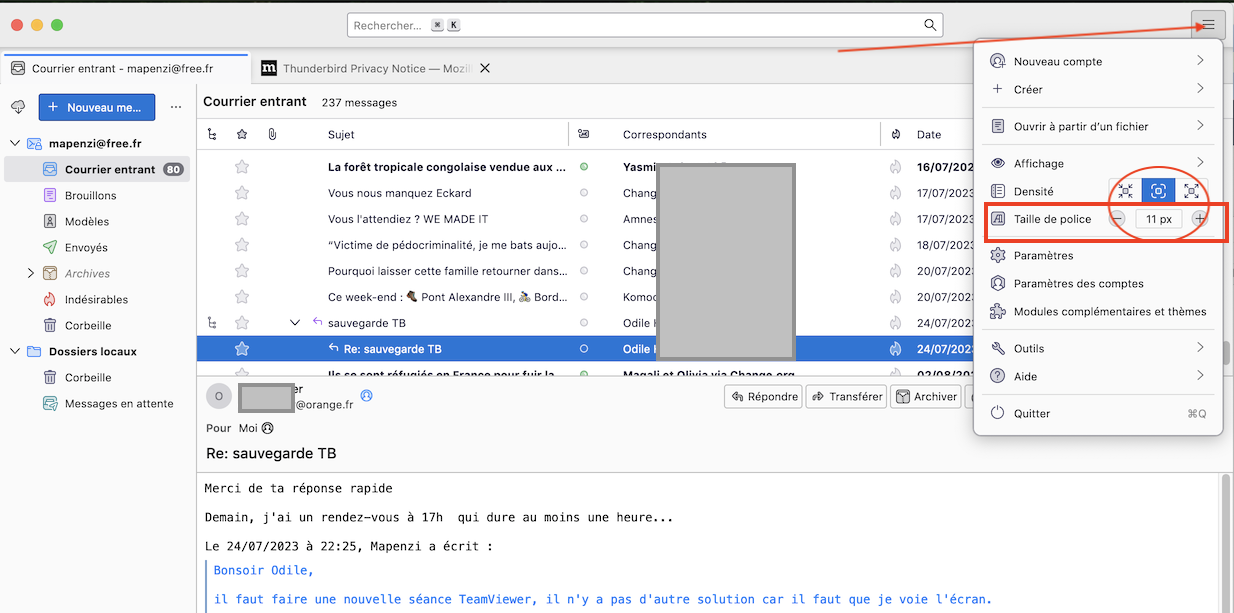1234x613 pixels.
Task: Star the Re: sauvegarde TB message
Action: tap(241, 349)
